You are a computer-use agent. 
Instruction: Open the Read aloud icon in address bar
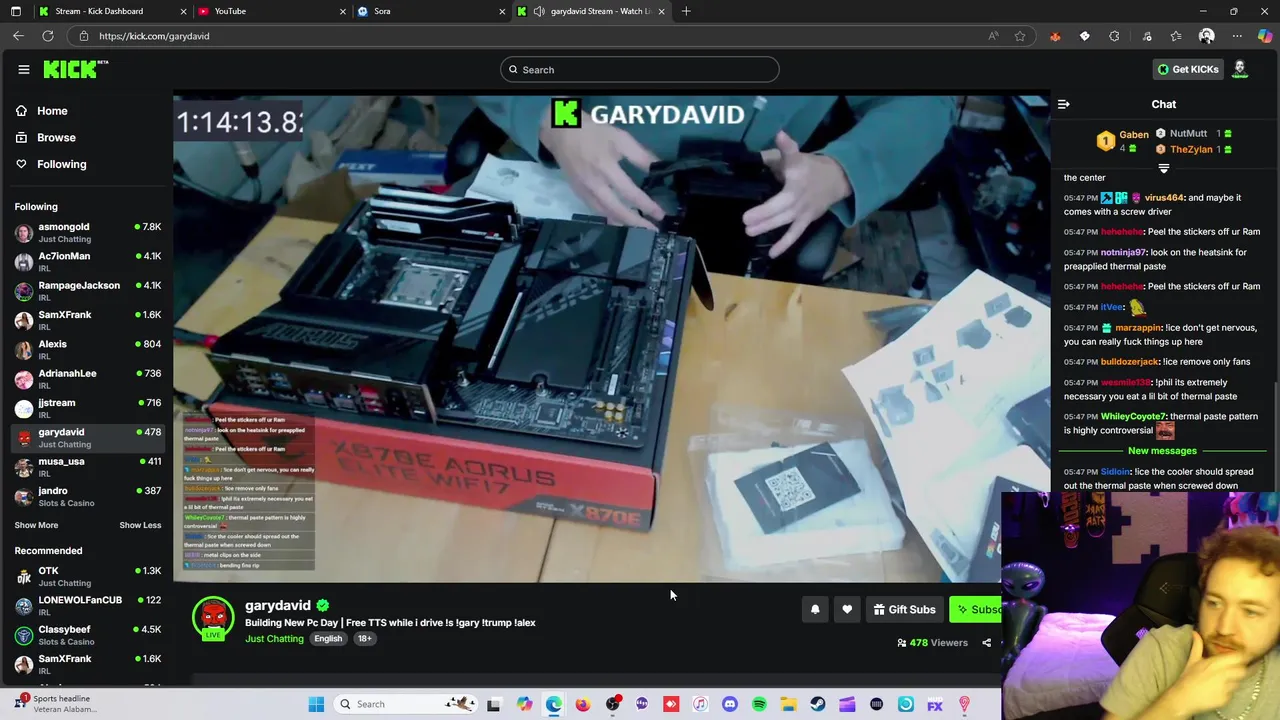(993, 36)
